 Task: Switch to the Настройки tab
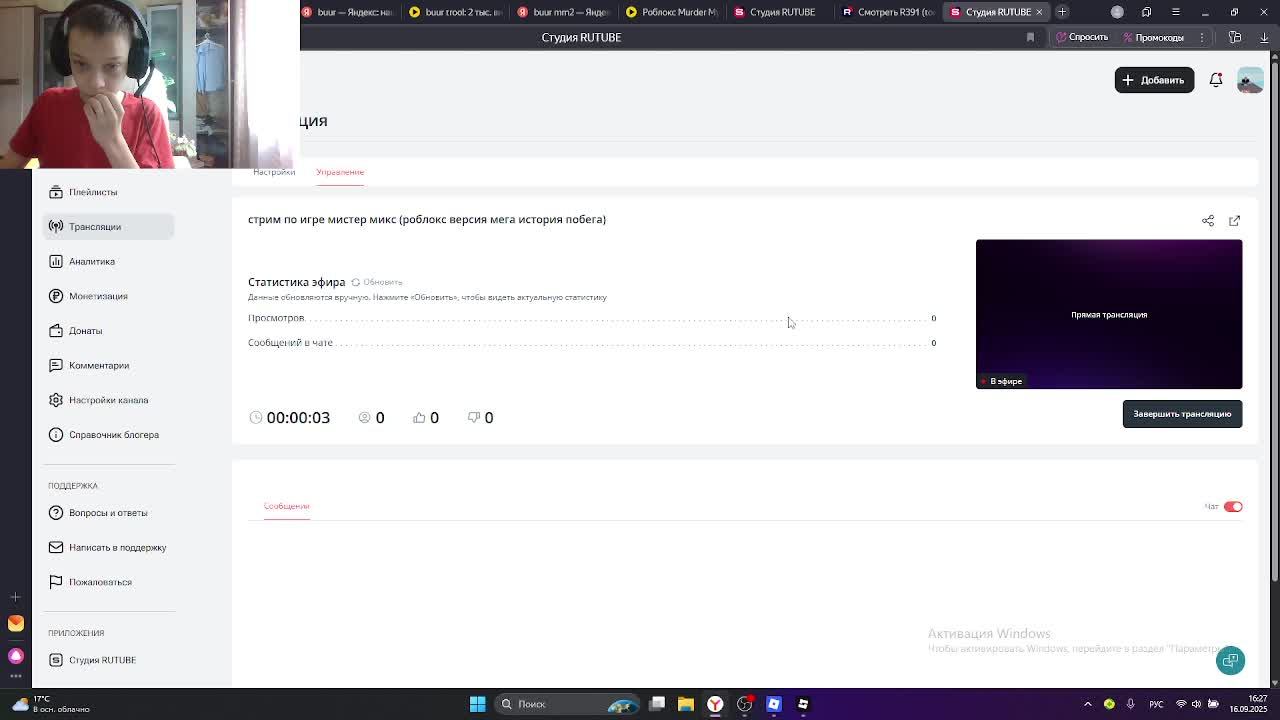274,172
